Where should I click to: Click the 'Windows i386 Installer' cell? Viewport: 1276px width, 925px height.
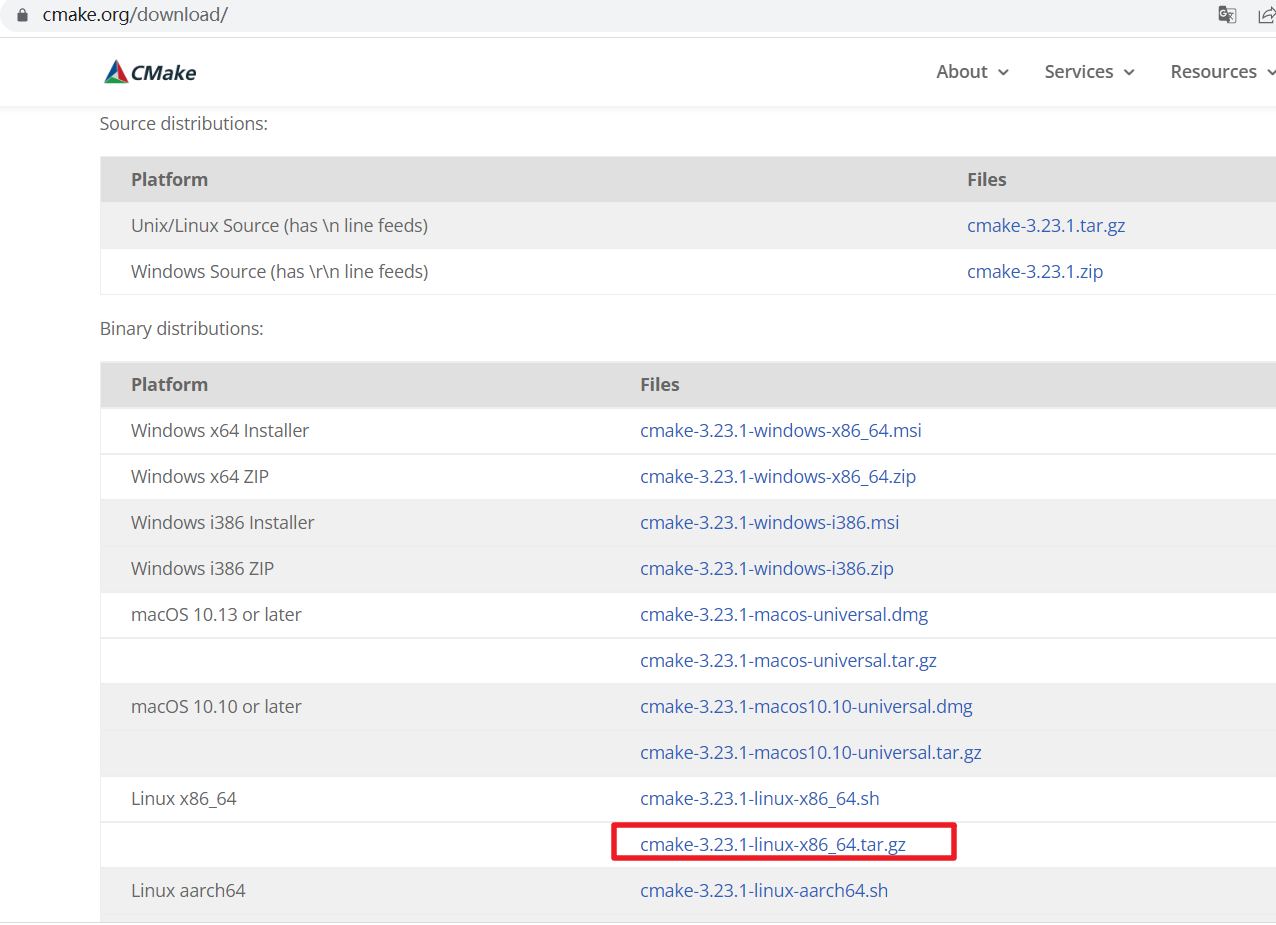223,523
